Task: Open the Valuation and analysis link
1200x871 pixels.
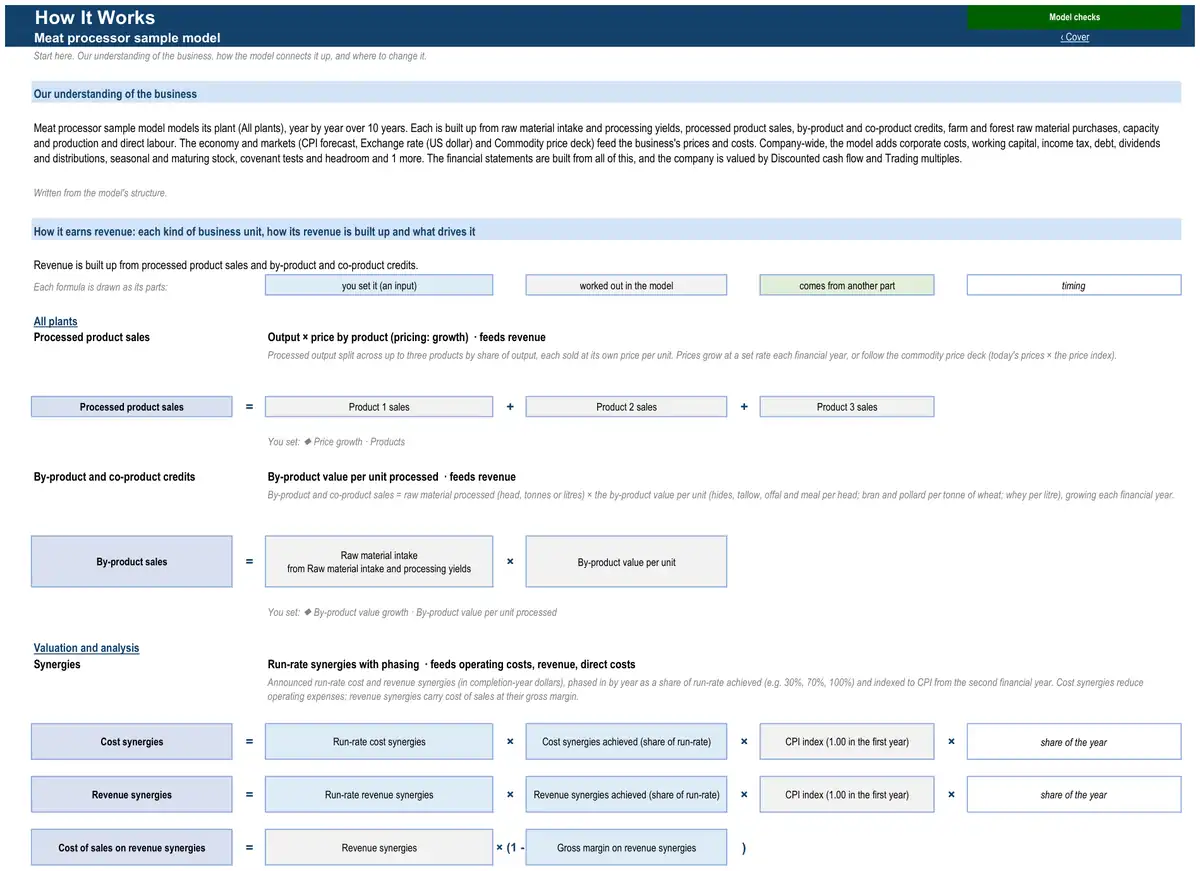Action: pos(87,648)
